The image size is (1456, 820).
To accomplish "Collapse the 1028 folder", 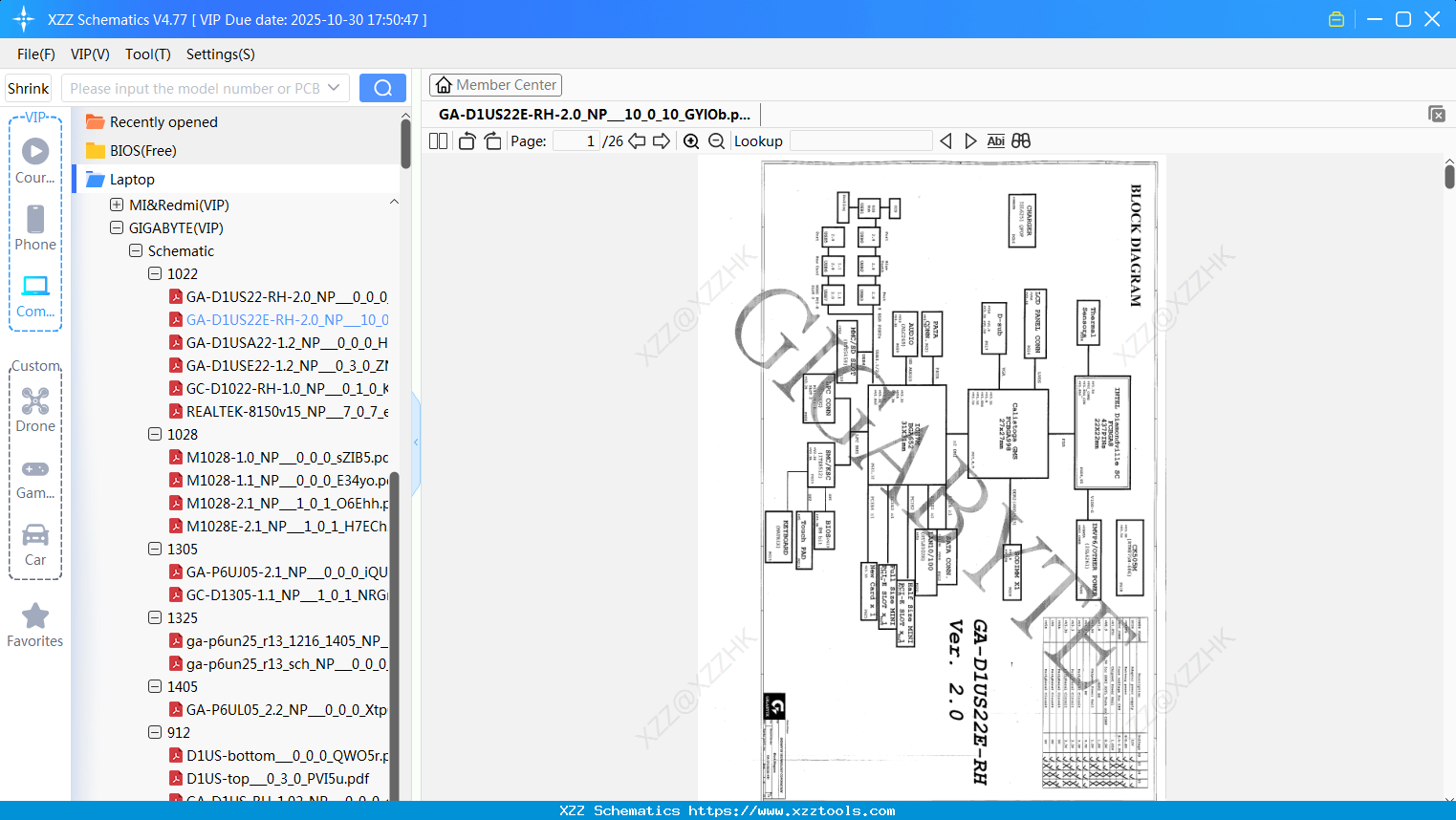I will tap(155, 434).
